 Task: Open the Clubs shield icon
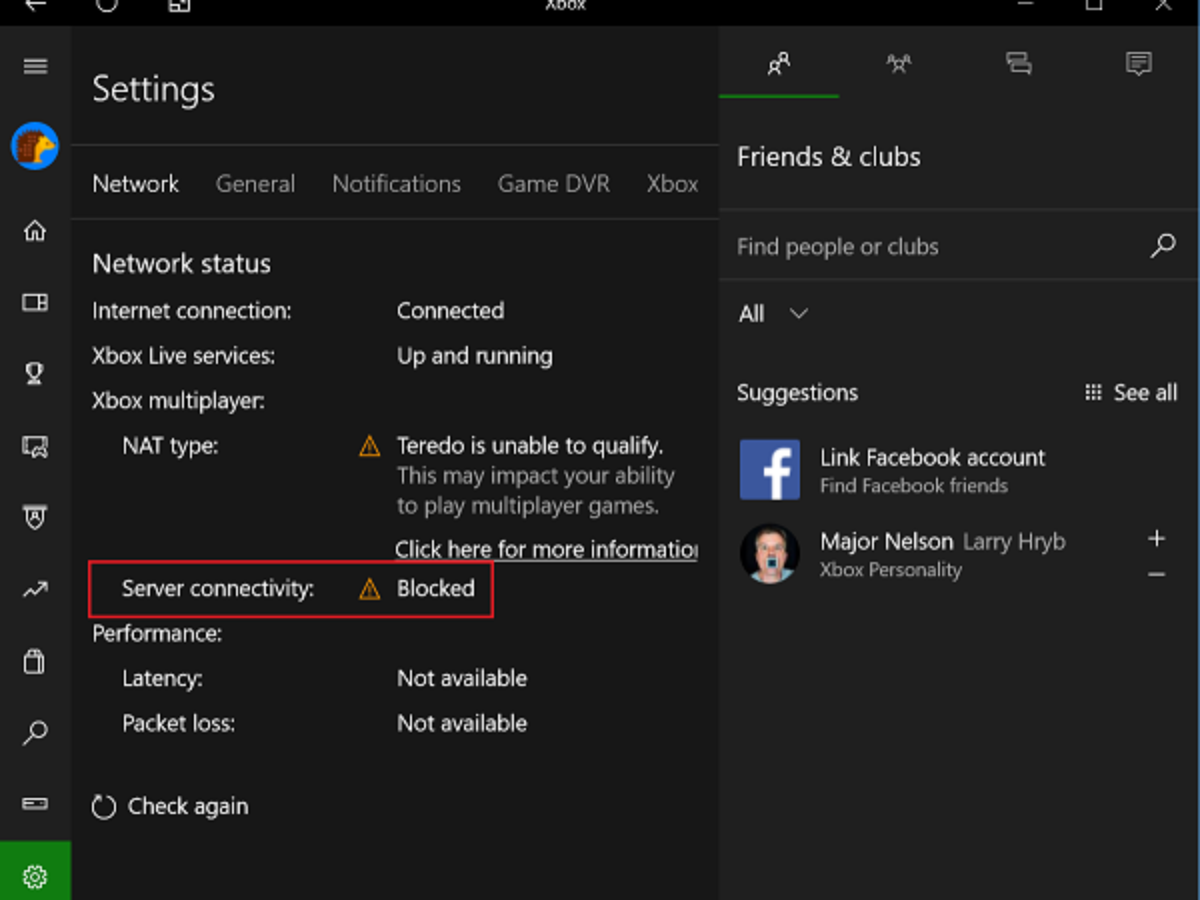35,518
